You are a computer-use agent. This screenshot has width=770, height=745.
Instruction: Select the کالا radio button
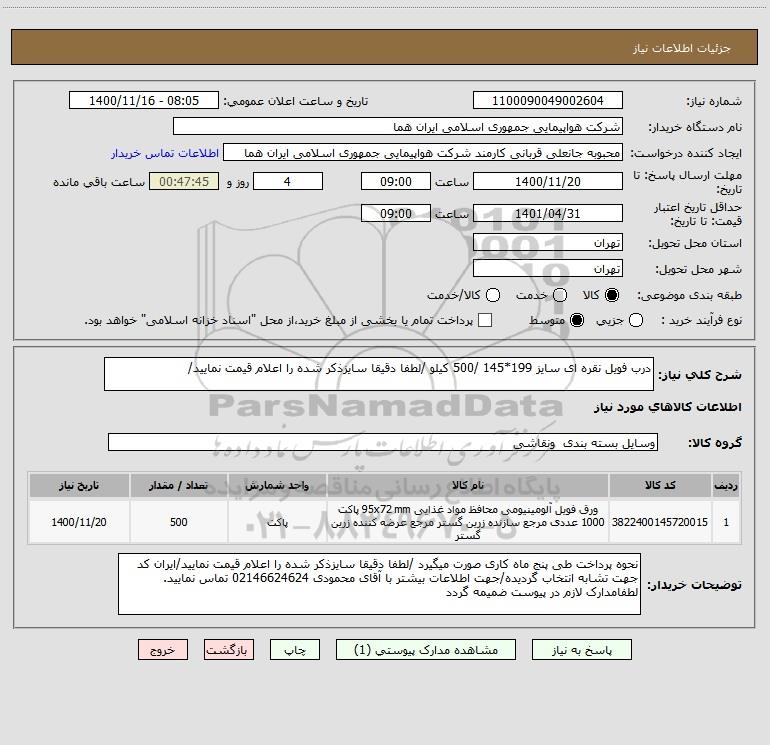(x=612, y=295)
